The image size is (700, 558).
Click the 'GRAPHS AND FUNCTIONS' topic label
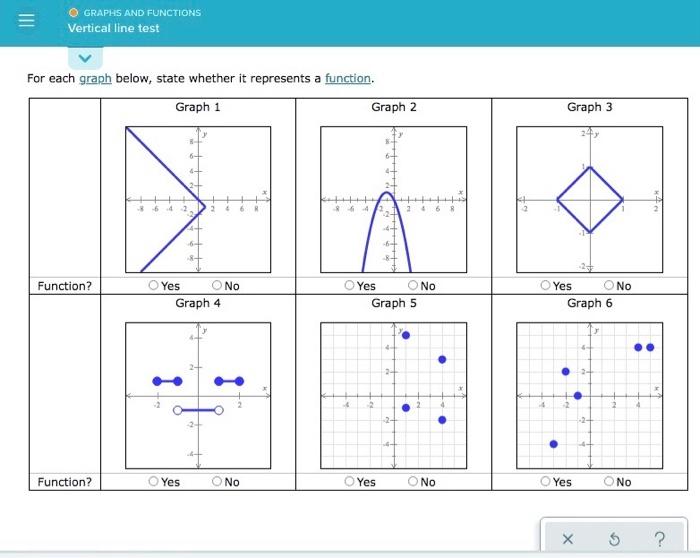142,13
